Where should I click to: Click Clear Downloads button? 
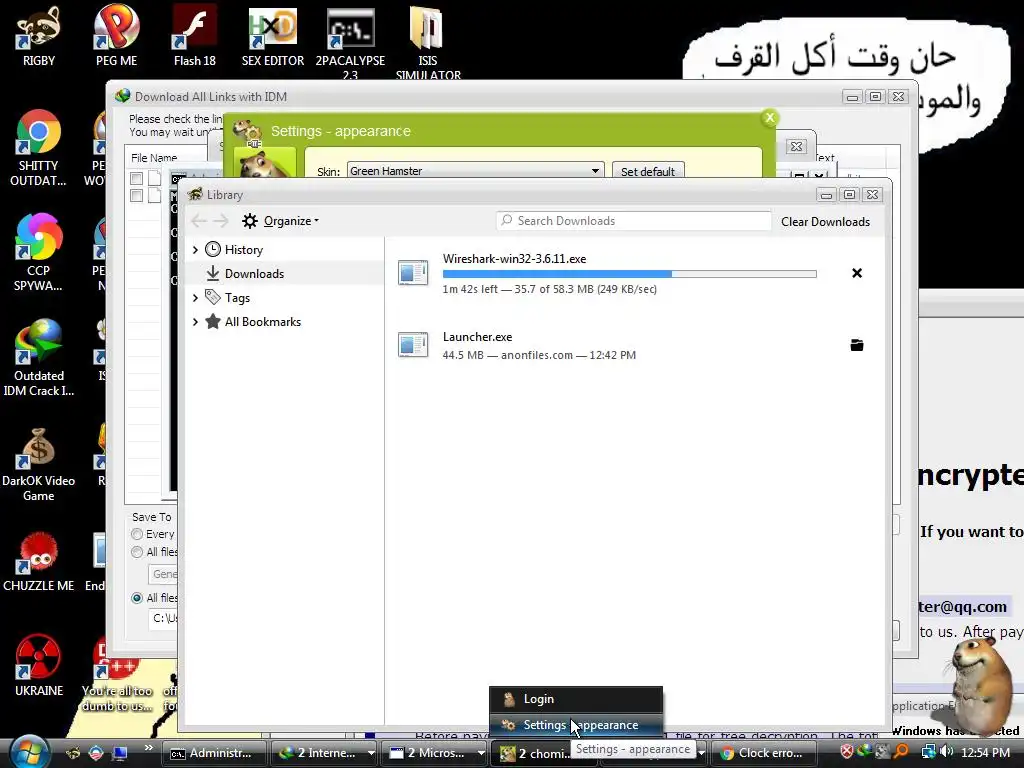tap(825, 221)
